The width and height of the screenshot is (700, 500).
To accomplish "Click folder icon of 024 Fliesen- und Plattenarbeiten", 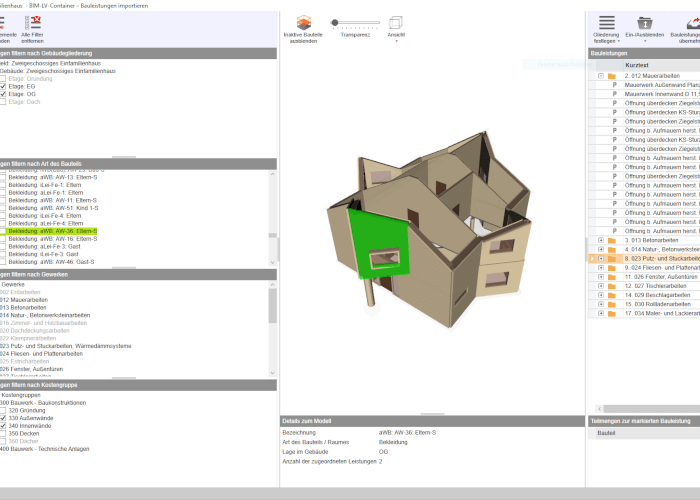I will [612, 268].
